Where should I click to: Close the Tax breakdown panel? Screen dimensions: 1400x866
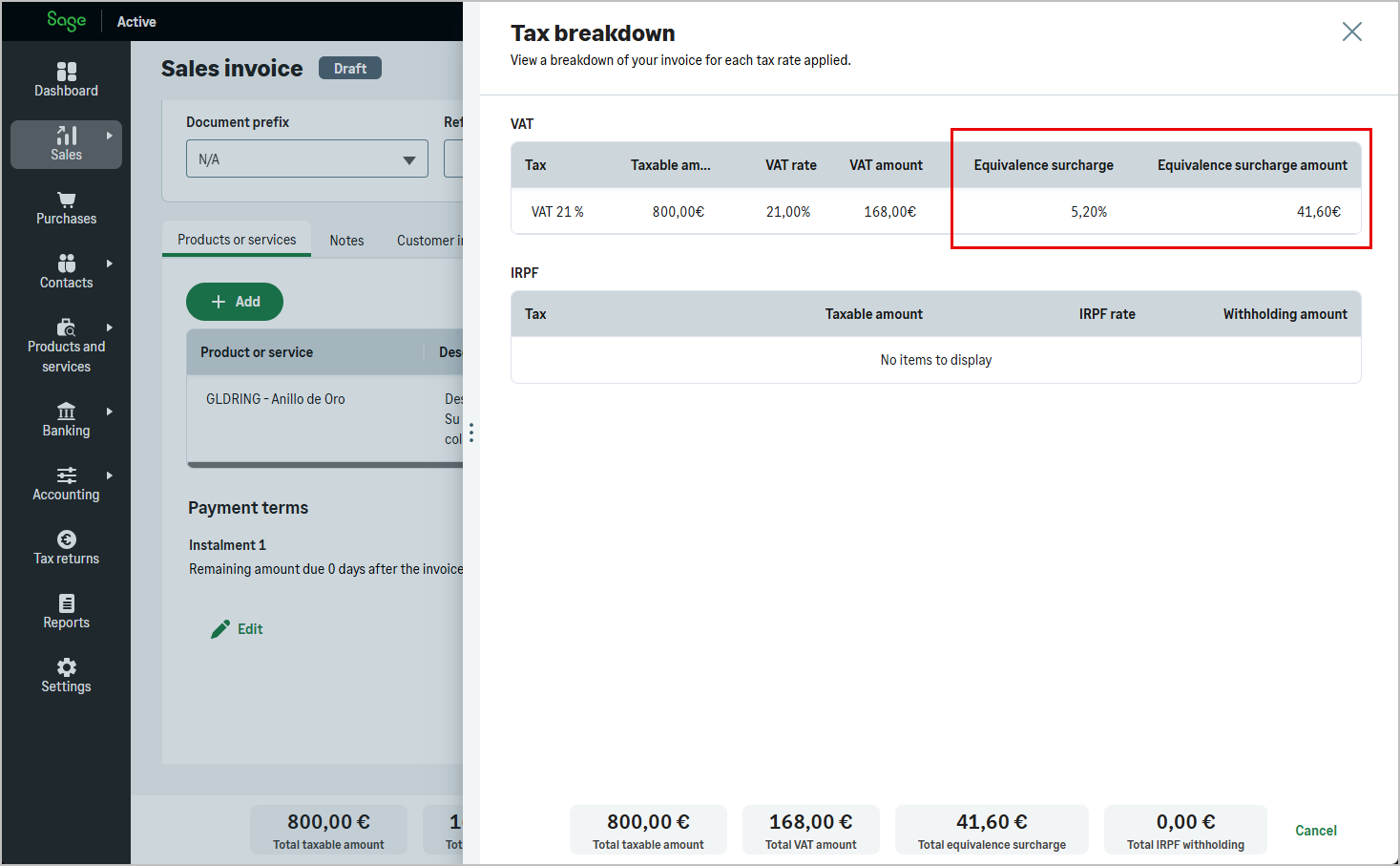point(1352,32)
